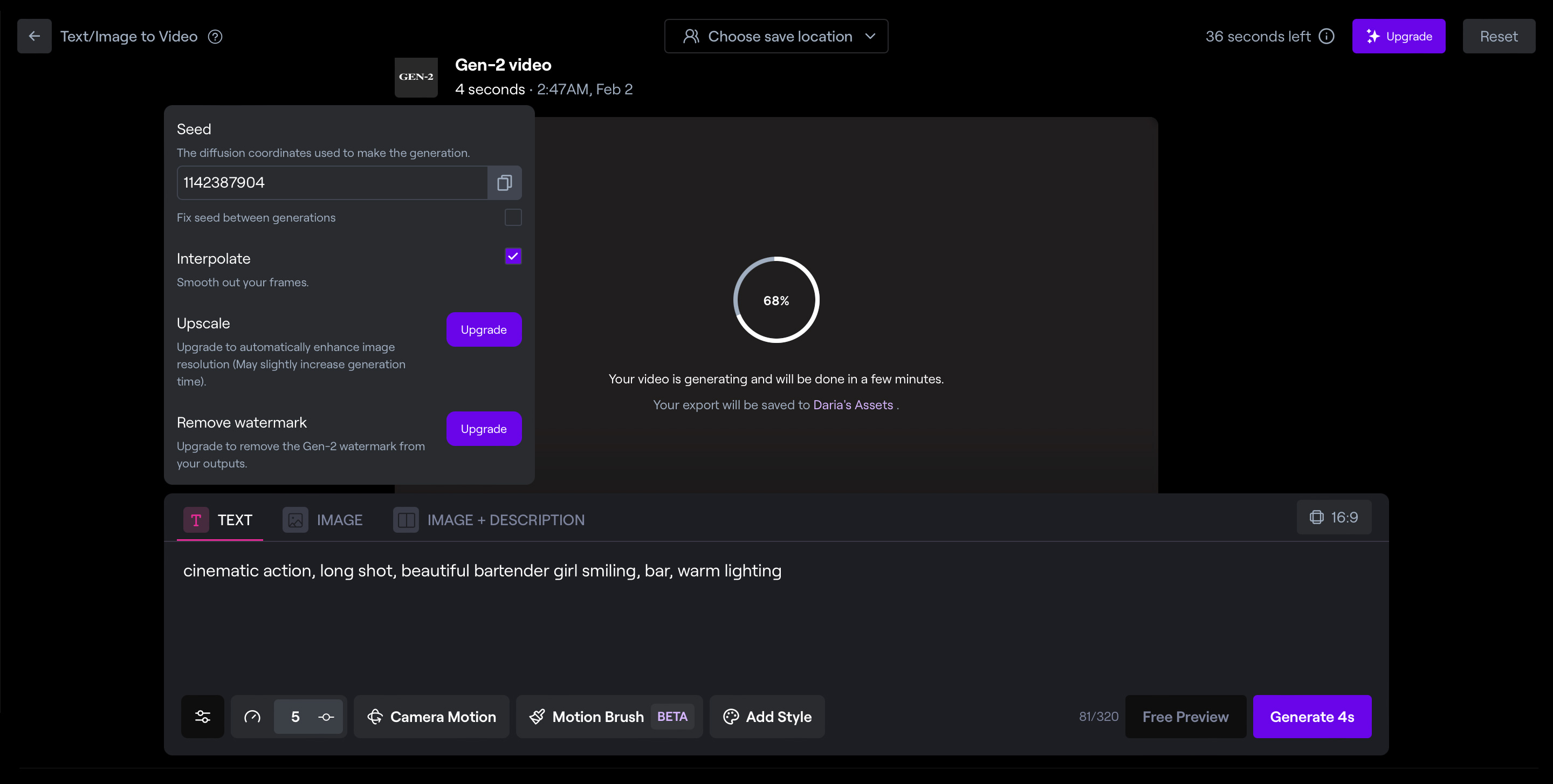Toggle Interpolate checkbox on
The height and width of the screenshot is (784, 1553).
(x=513, y=256)
